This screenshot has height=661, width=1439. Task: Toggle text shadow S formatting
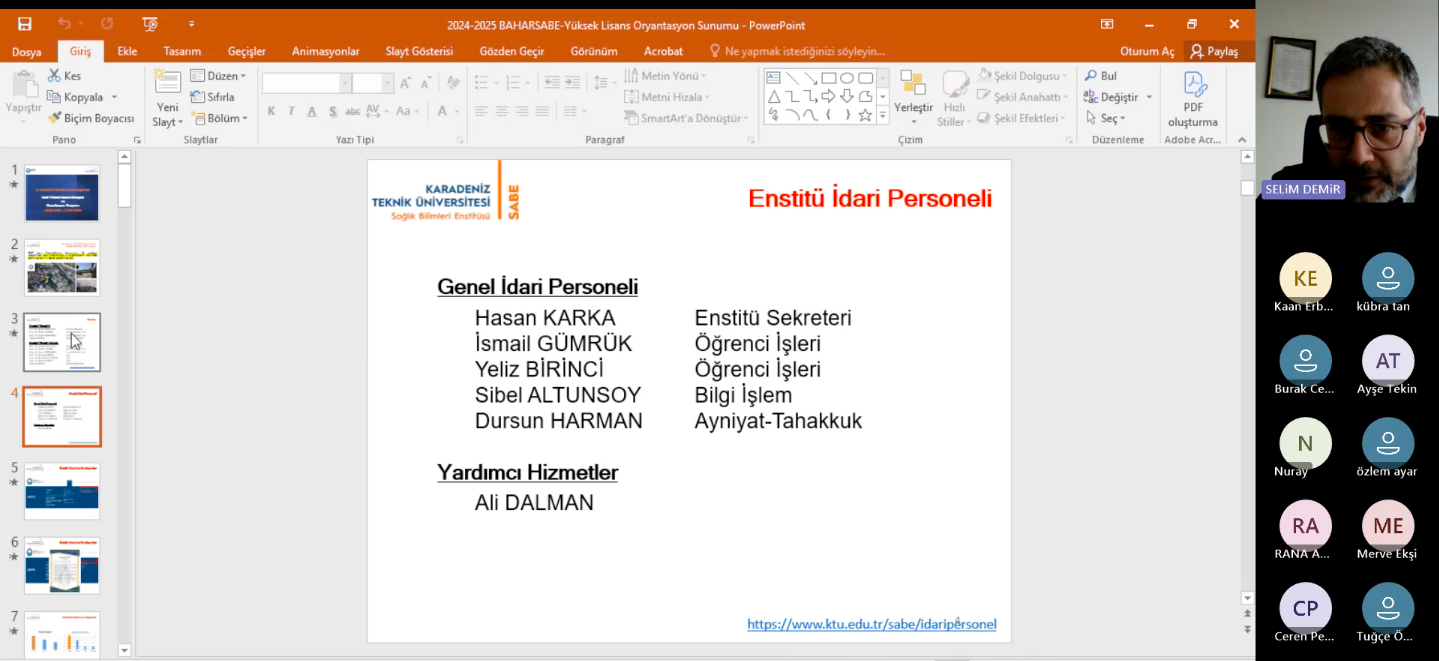tap(331, 111)
